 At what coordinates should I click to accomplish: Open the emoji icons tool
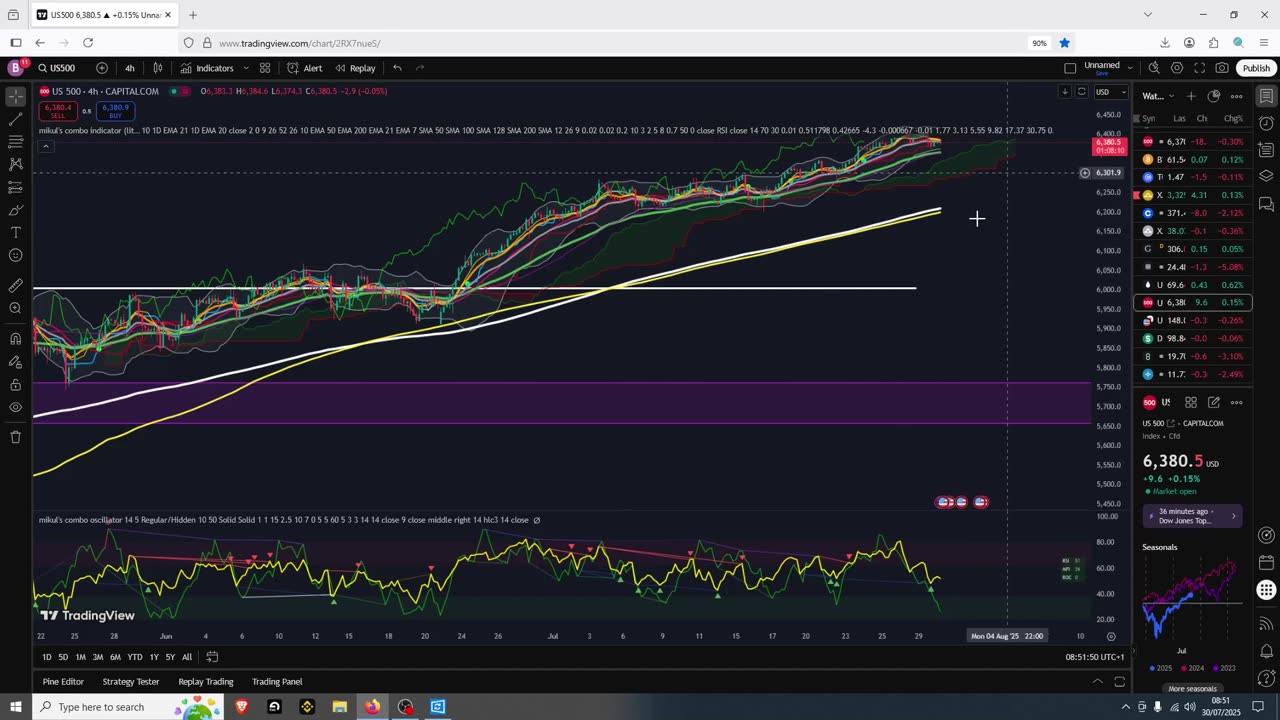[15, 255]
